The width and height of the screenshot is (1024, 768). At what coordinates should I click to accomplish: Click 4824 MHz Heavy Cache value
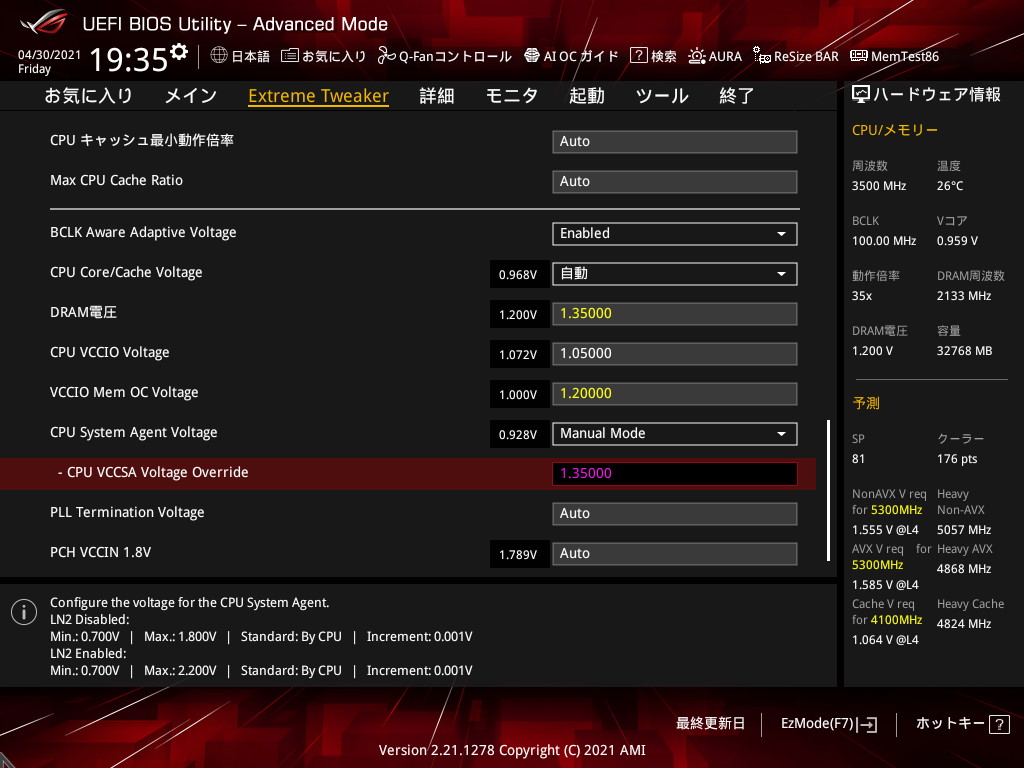pos(964,624)
